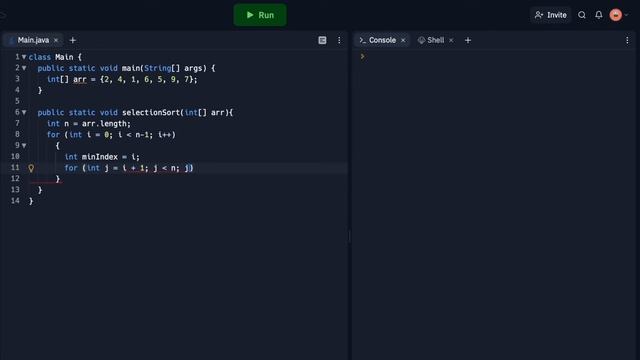Close the Main.java tab
The height and width of the screenshot is (360, 640).
click(x=56, y=40)
